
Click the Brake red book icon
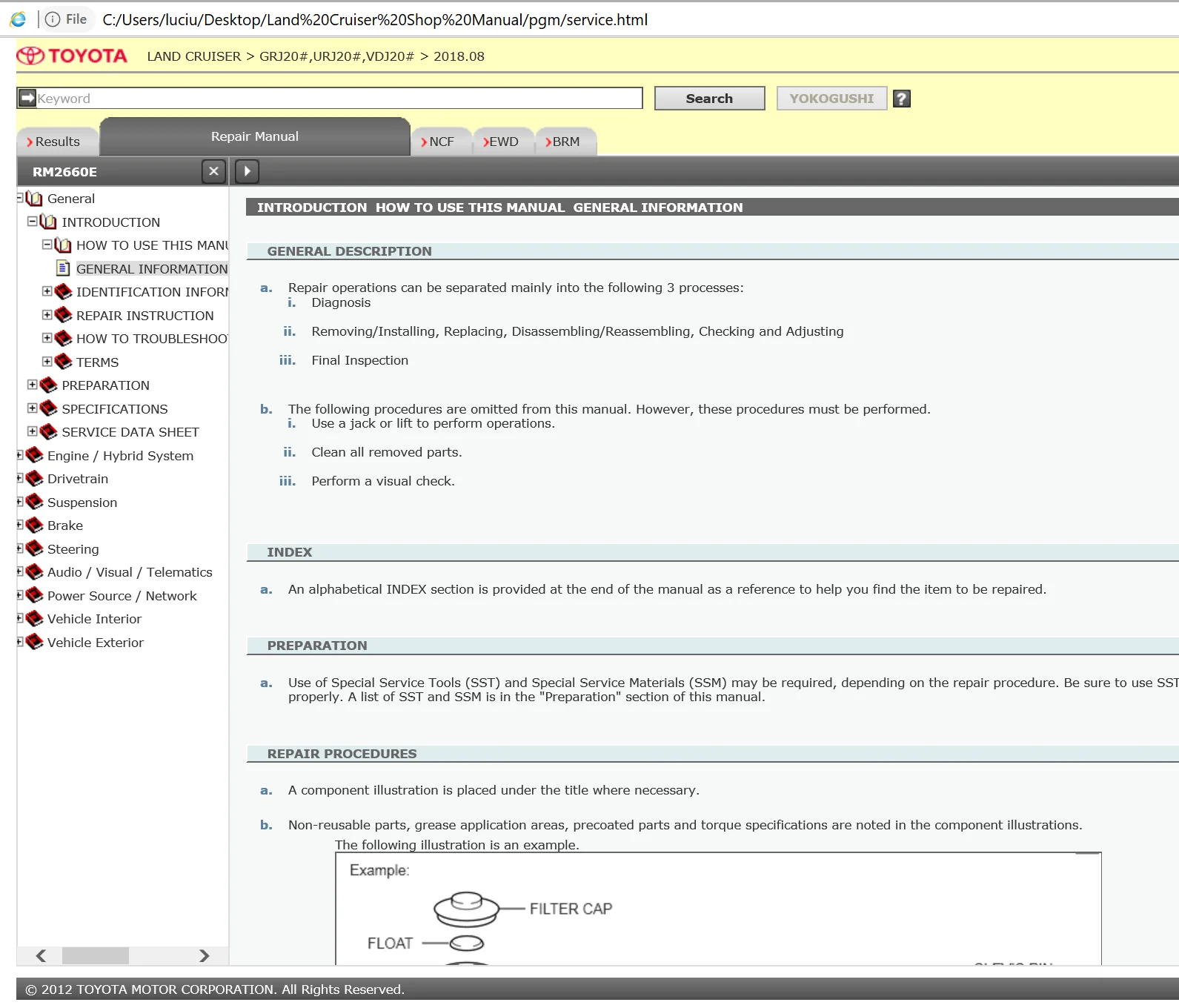pyautogui.click(x=34, y=525)
